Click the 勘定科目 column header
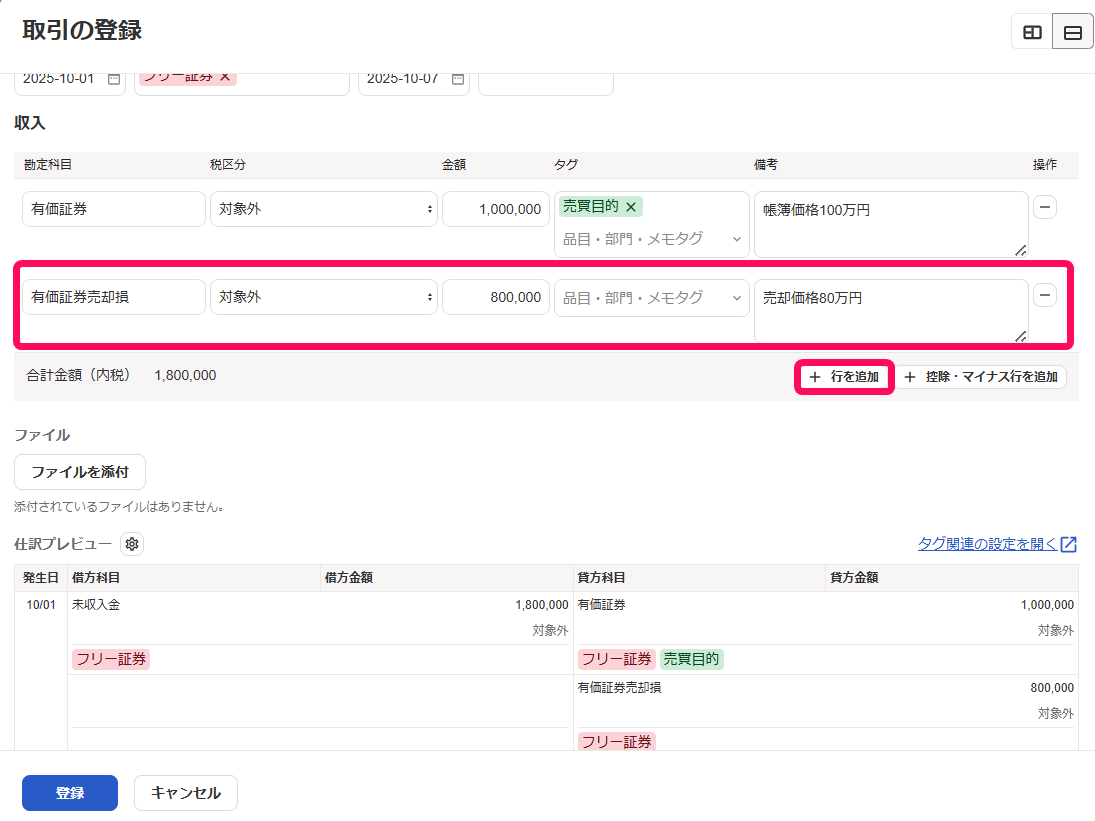The image size is (1095, 821). (x=47, y=165)
